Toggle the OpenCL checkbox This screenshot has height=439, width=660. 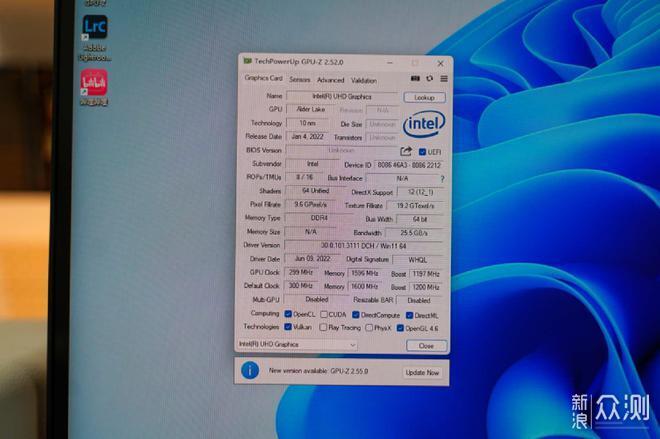[288, 314]
